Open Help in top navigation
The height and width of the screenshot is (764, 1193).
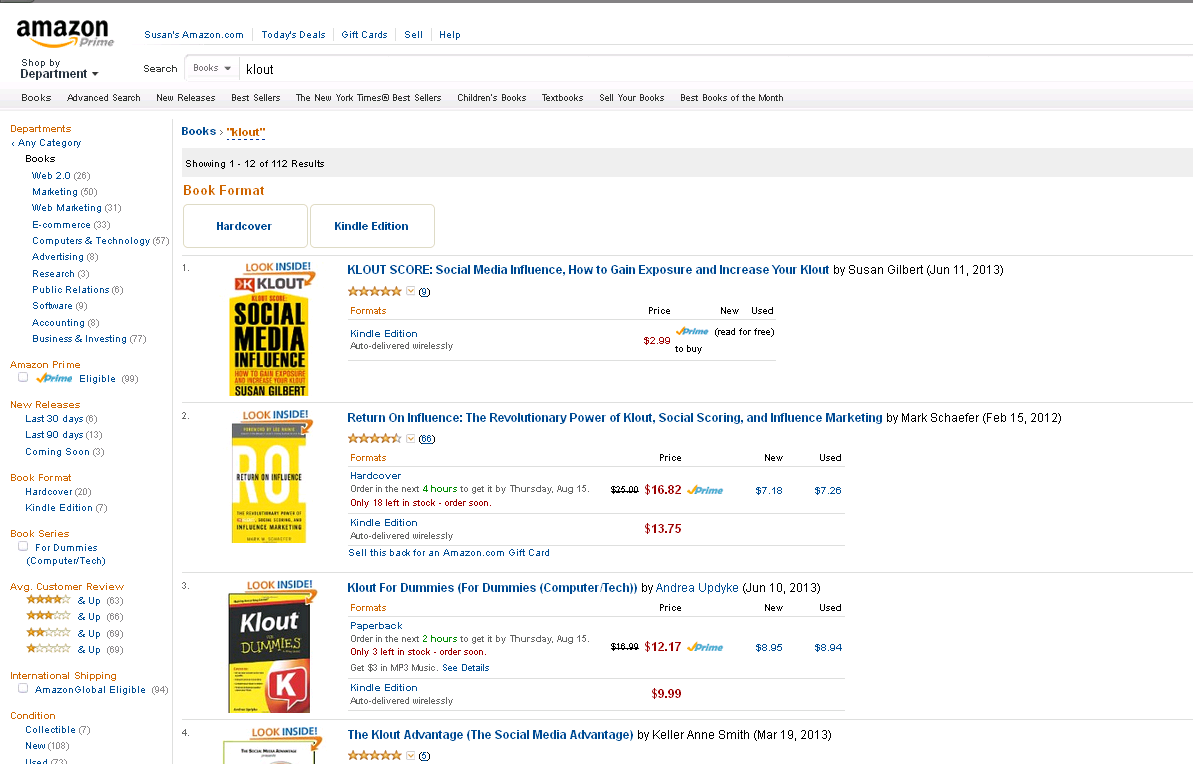pos(450,35)
